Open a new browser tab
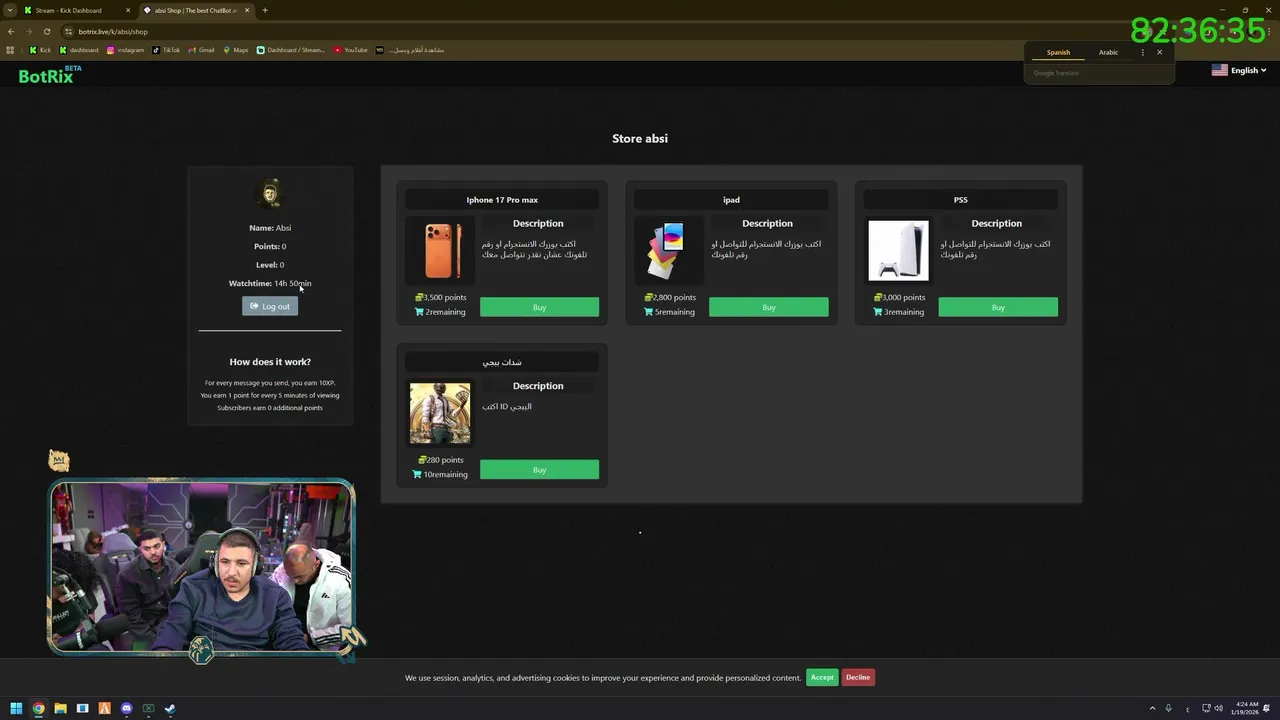This screenshot has height=720, width=1280. click(x=264, y=10)
